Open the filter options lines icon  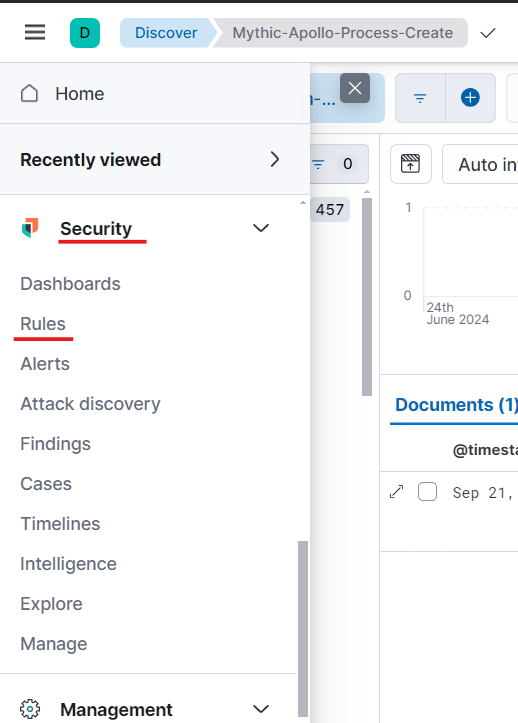[420, 98]
